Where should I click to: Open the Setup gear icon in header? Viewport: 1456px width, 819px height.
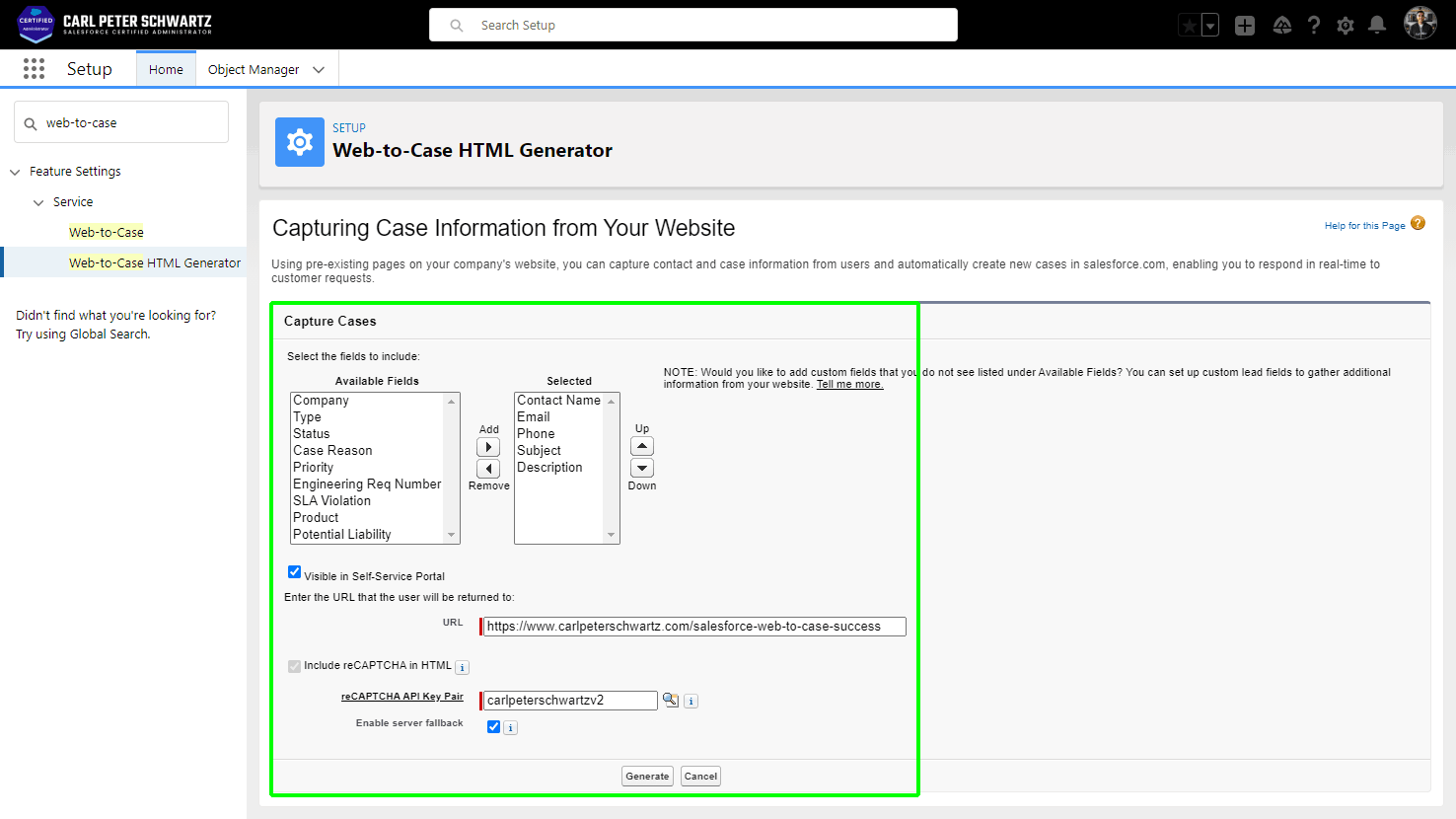point(1346,26)
